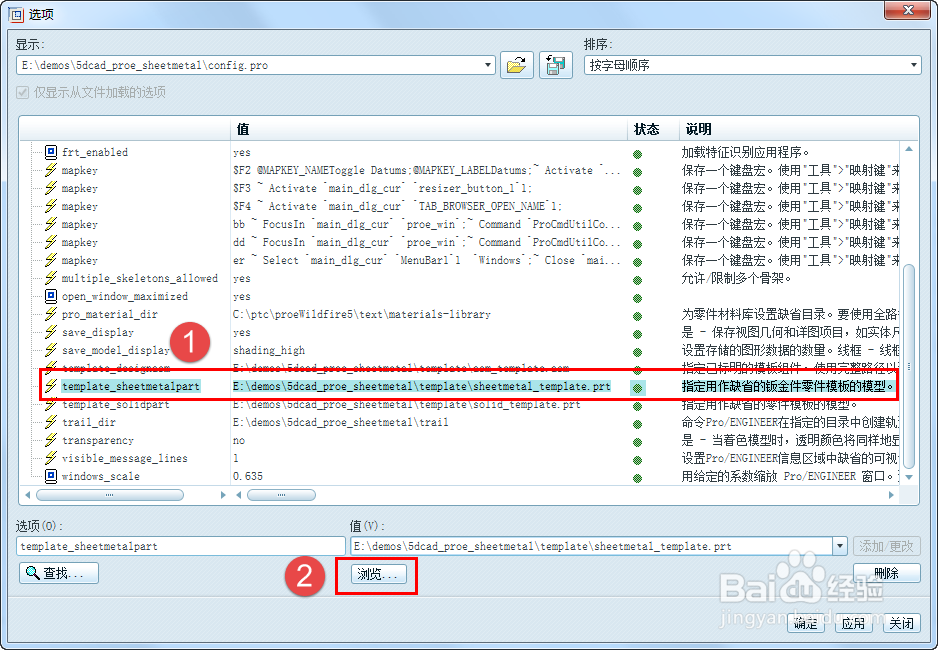Click the materials-library path value
This screenshot has height=650, width=938.
(x=362, y=314)
